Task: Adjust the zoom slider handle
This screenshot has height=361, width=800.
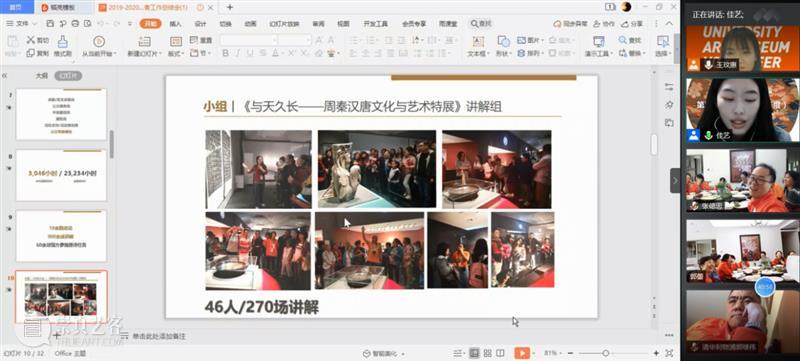Action: (x=605, y=353)
